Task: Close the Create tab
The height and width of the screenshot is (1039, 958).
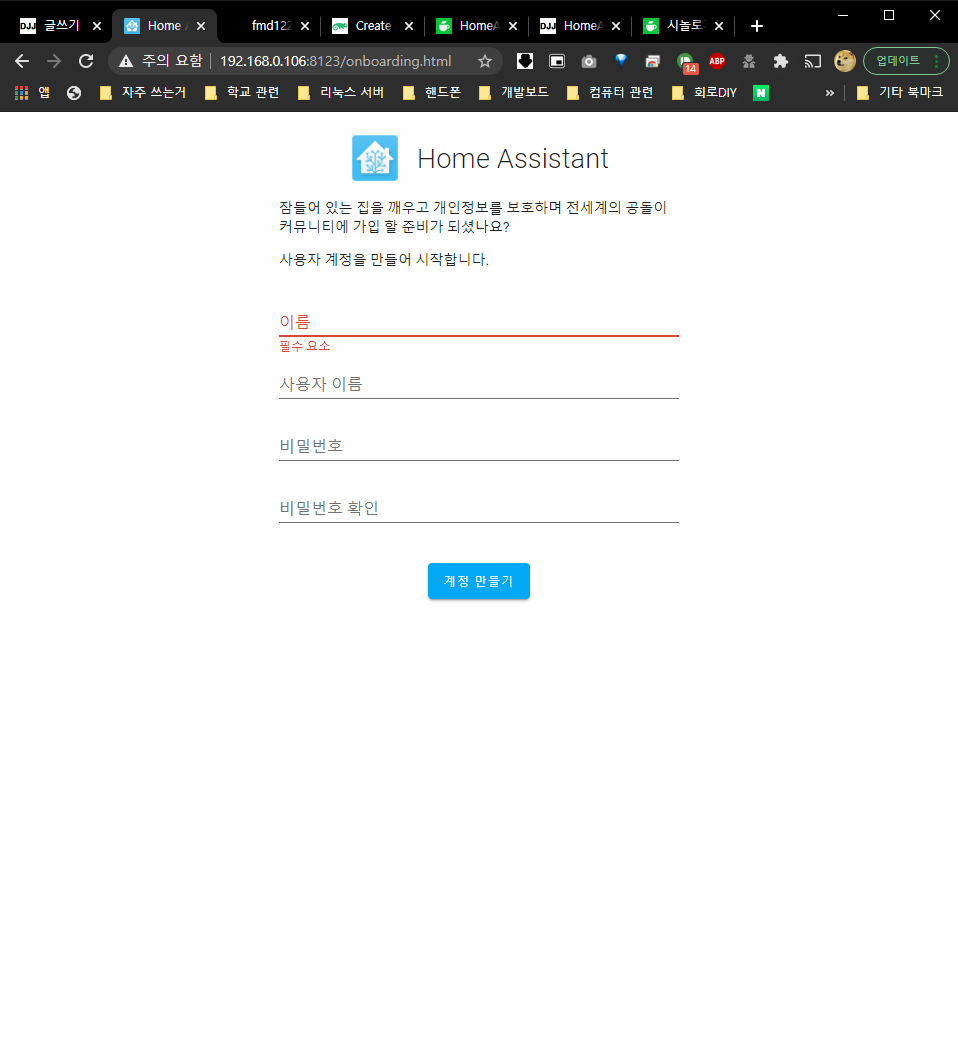Action: tap(409, 26)
